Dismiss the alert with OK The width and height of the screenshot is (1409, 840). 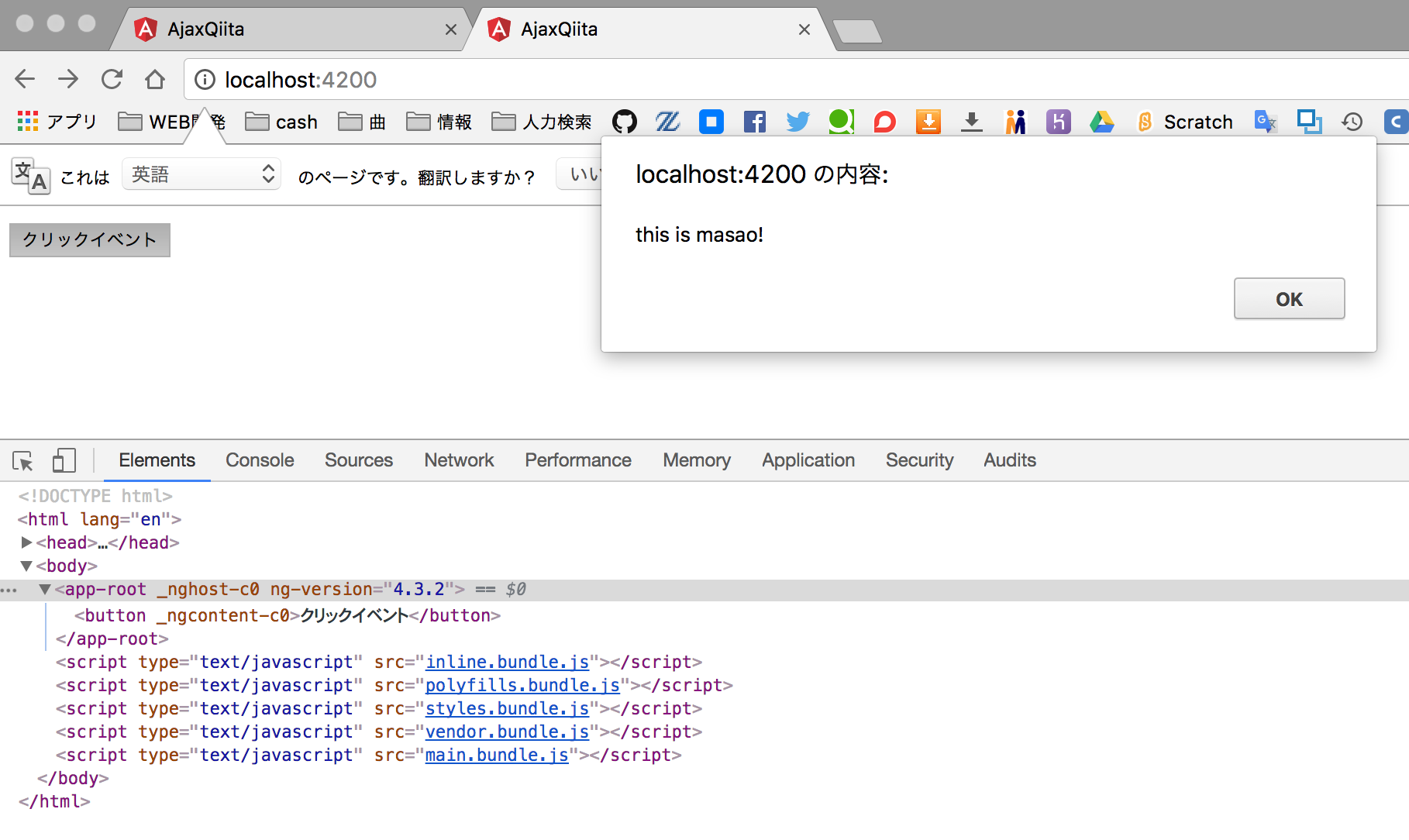pyautogui.click(x=1289, y=298)
